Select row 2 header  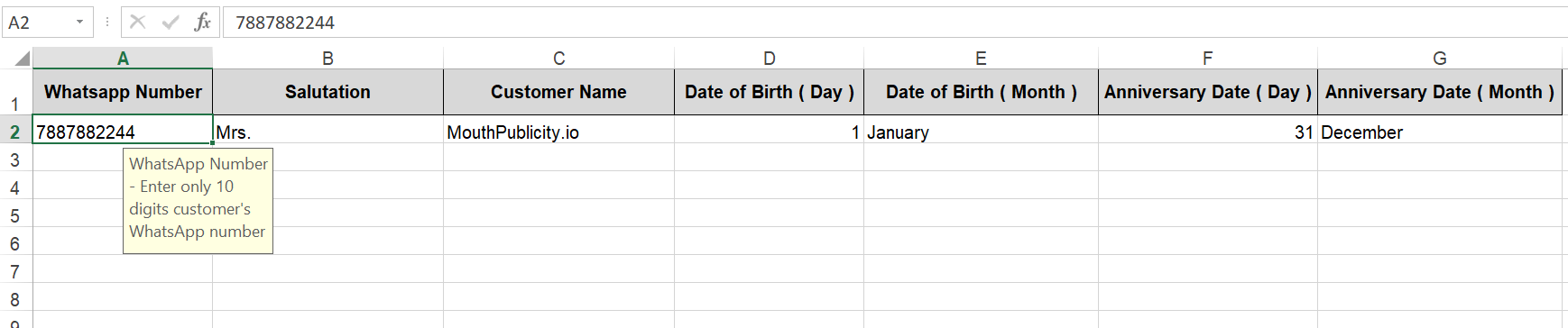click(x=15, y=132)
